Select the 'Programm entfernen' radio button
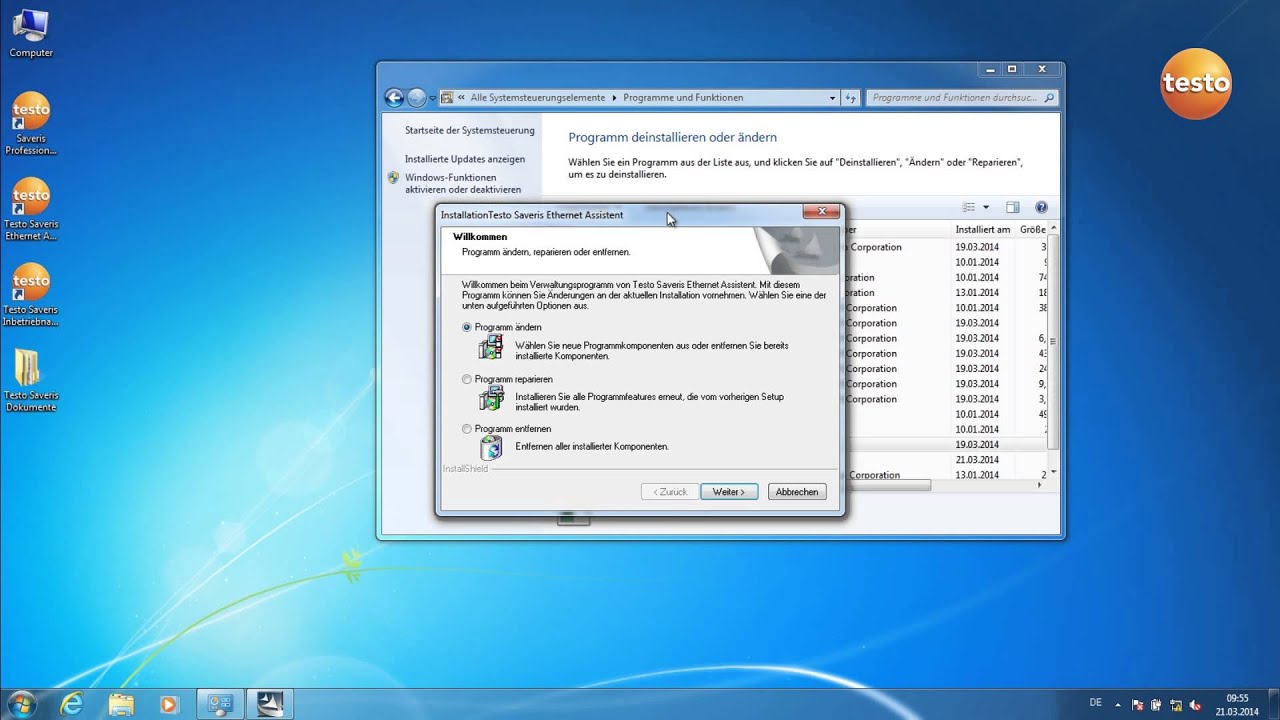1280x720 pixels. pyautogui.click(x=467, y=428)
